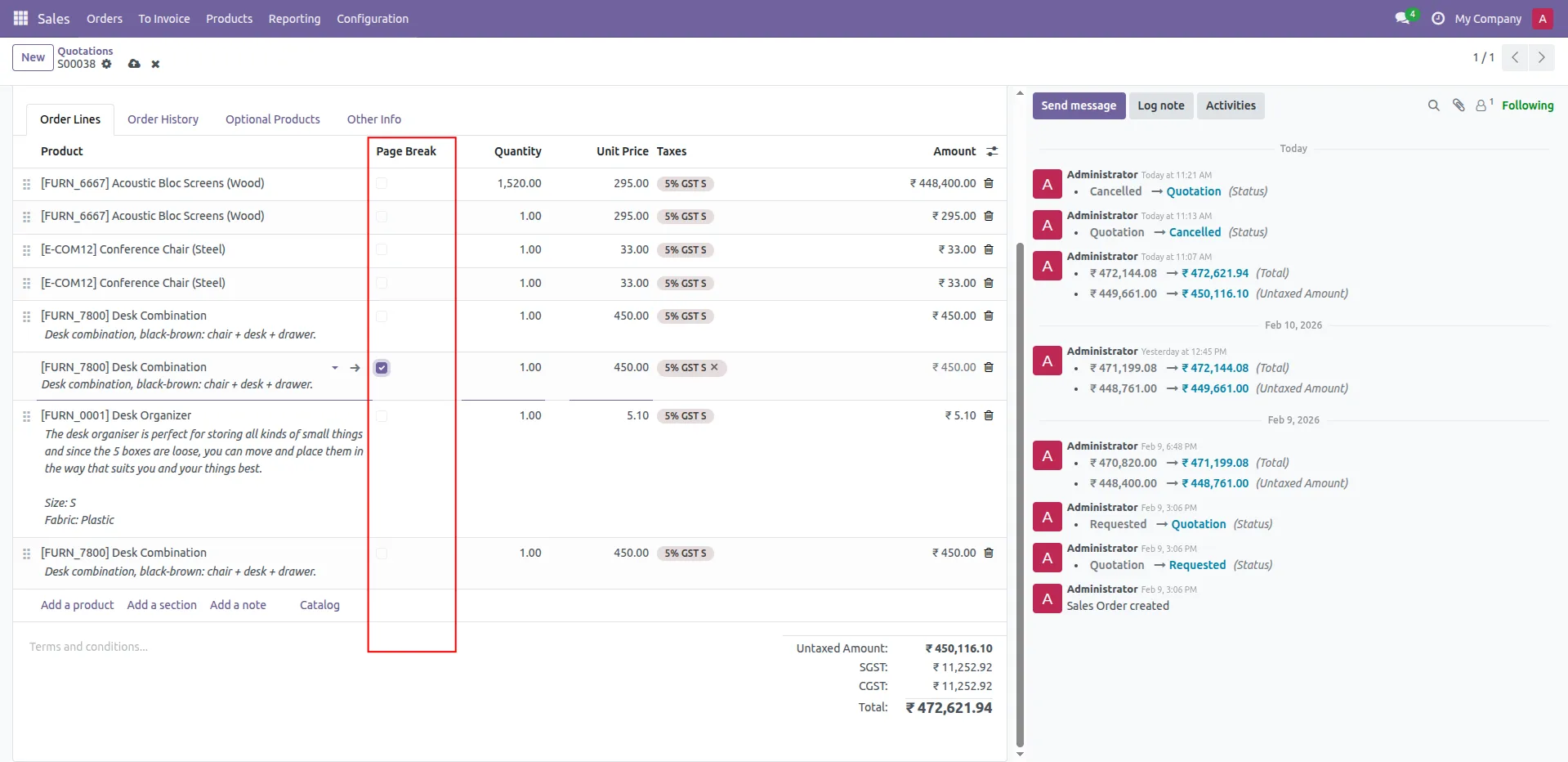Screen dimensions: 1568x762
Task: Click the Terms and conditions field
Action: pos(89,647)
